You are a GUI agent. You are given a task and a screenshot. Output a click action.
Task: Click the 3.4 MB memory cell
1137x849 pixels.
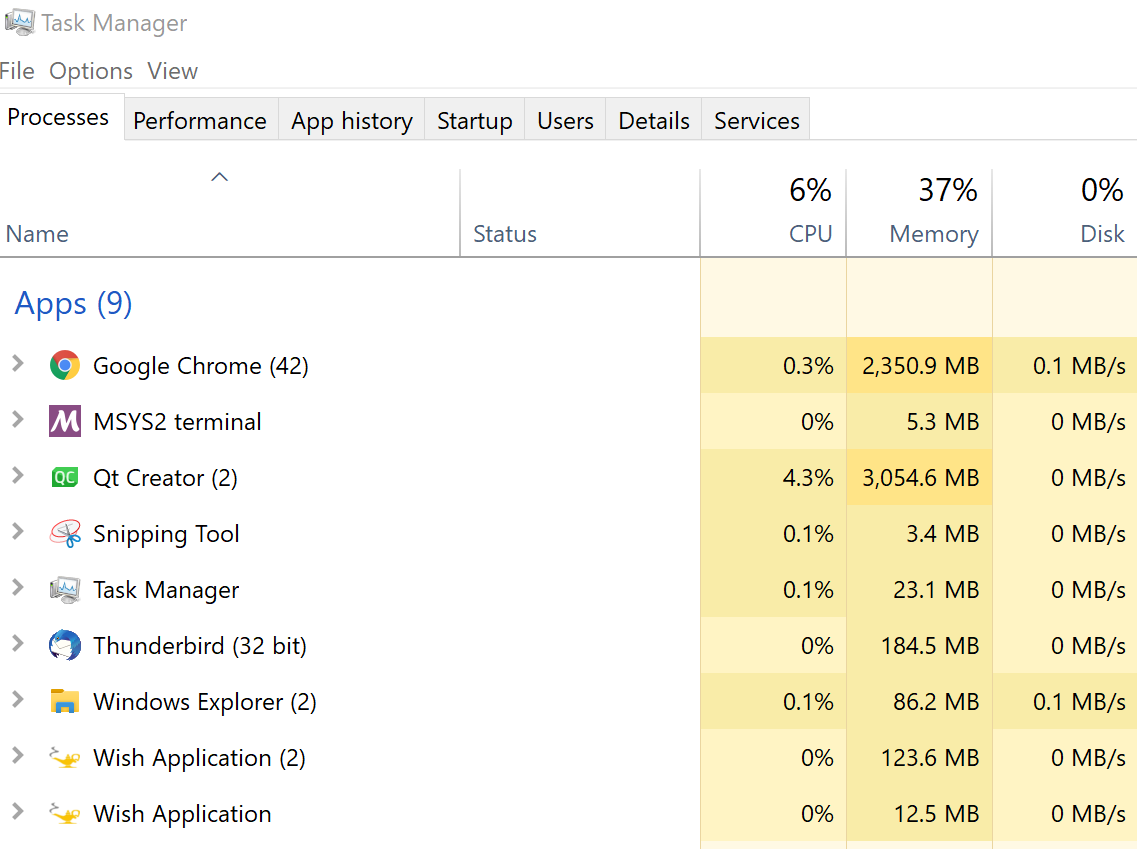(919, 534)
